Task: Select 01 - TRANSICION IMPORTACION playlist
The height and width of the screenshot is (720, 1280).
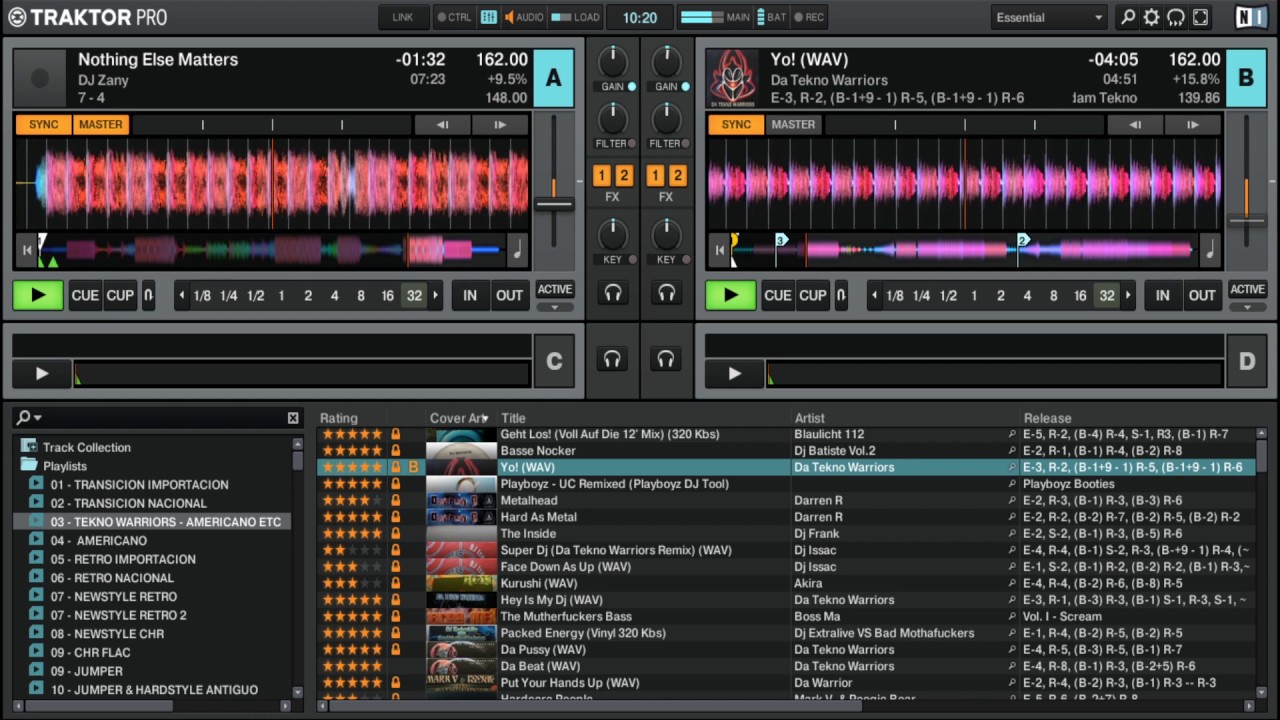Action: [x=139, y=485]
